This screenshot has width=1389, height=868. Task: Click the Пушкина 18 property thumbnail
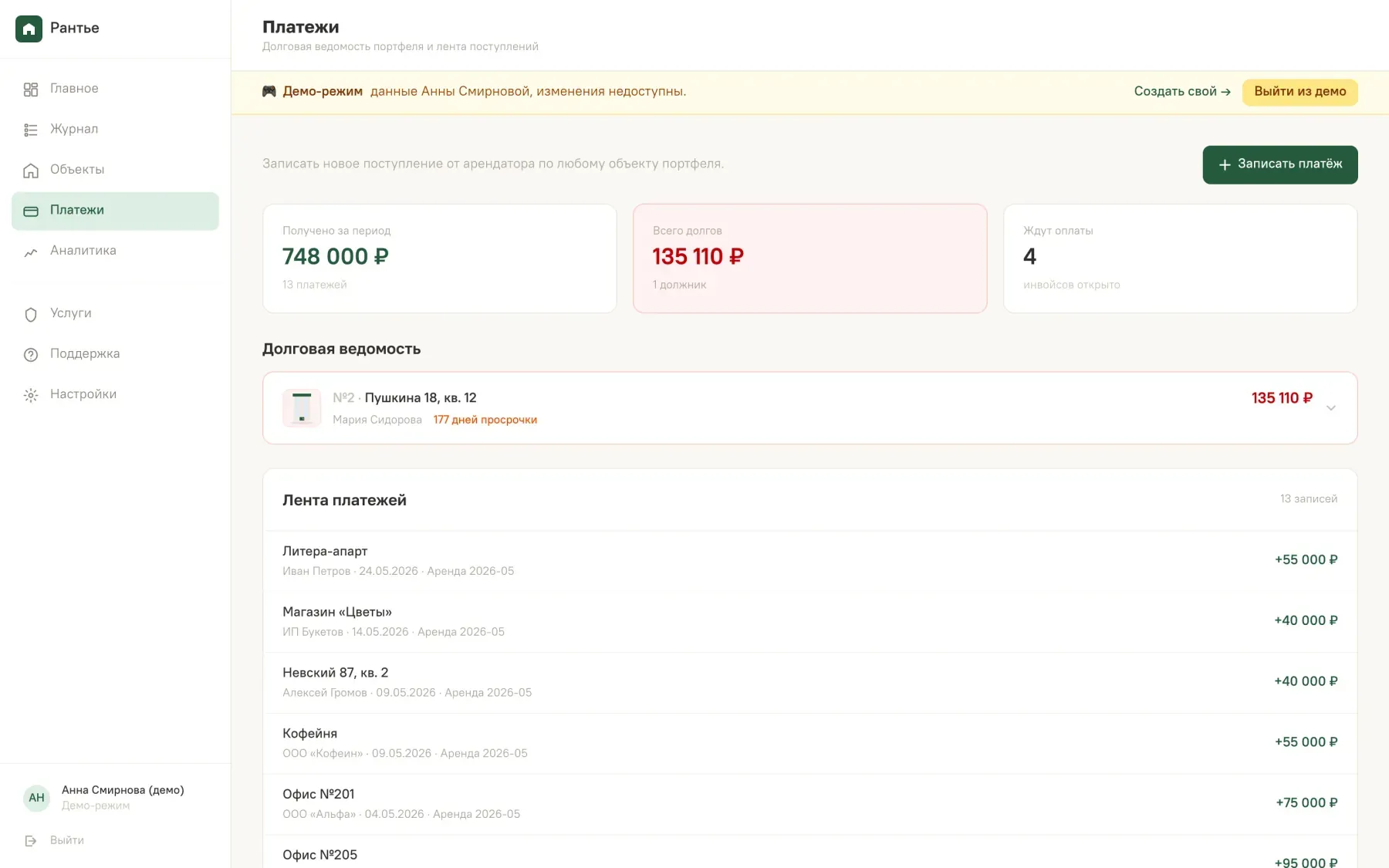point(302,407)
